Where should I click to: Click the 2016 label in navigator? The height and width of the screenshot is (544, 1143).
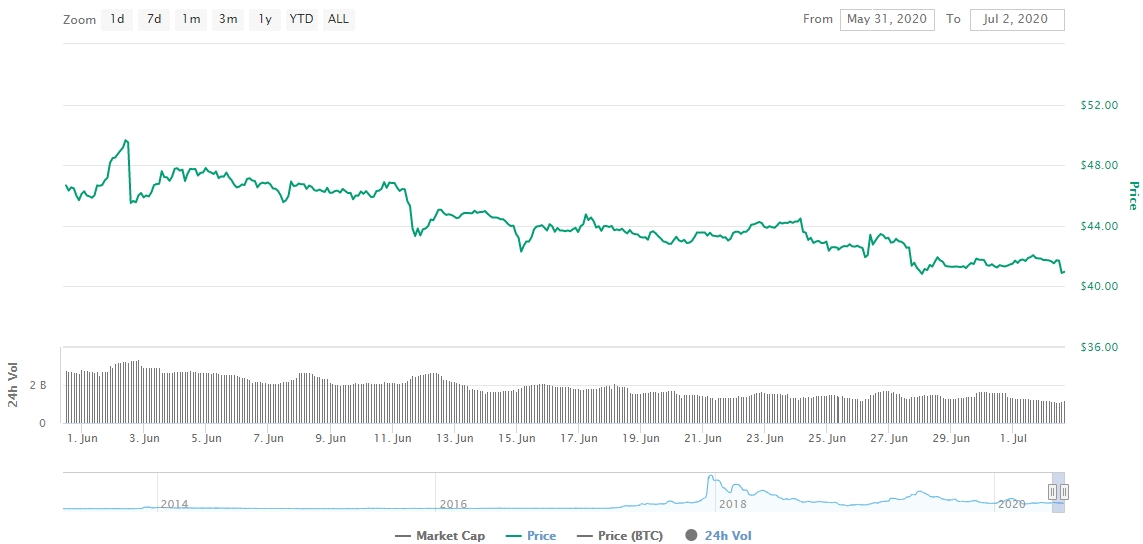pyautogui.click(x=453, y=504)
